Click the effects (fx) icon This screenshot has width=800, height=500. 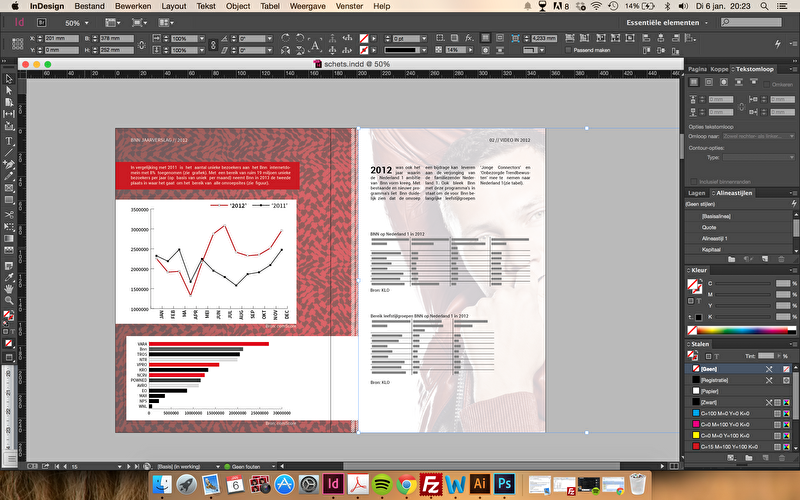tap(469, 38)
